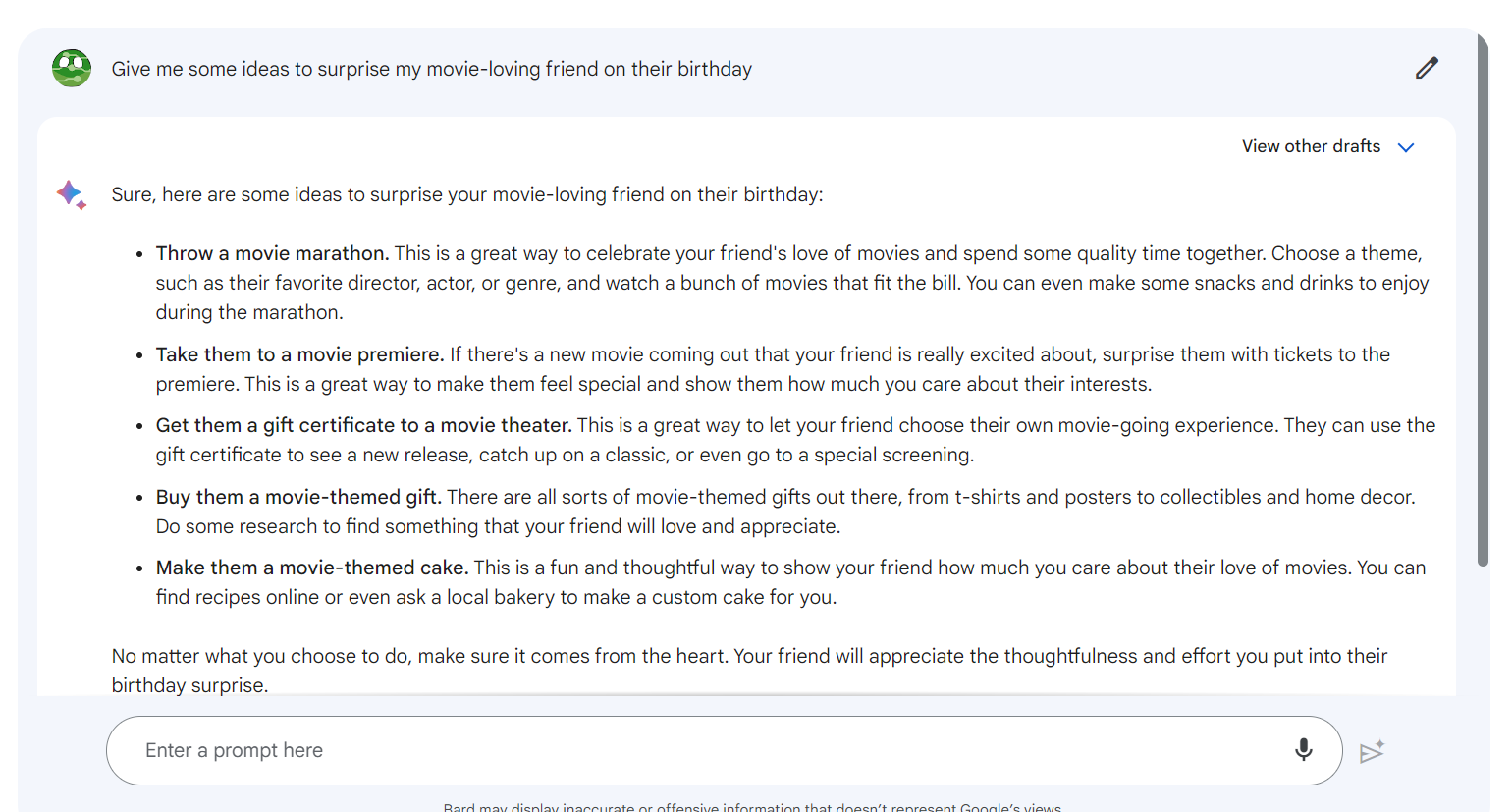The image size is (1512, 812).
Task: Click the scrollbar track below the thumb
Action: (1483, 668)
